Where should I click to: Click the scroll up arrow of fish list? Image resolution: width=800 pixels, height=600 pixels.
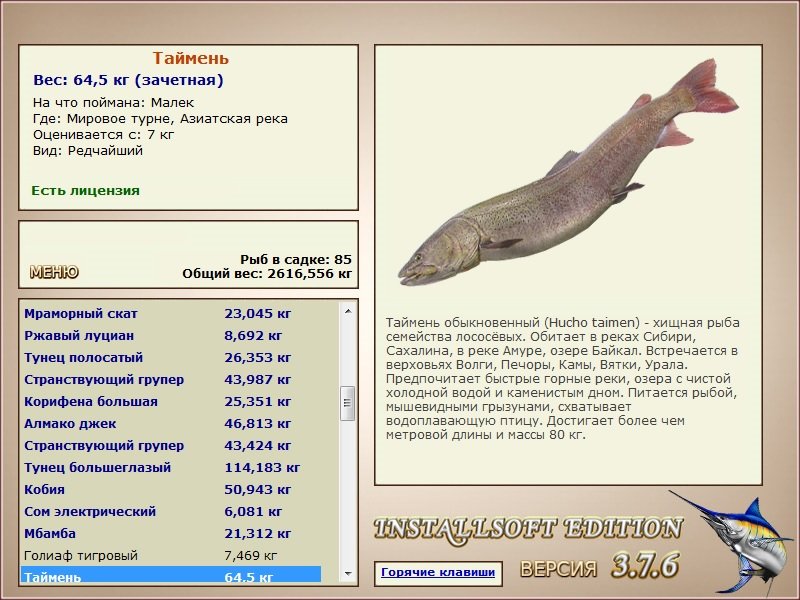[x=348, y=311]
